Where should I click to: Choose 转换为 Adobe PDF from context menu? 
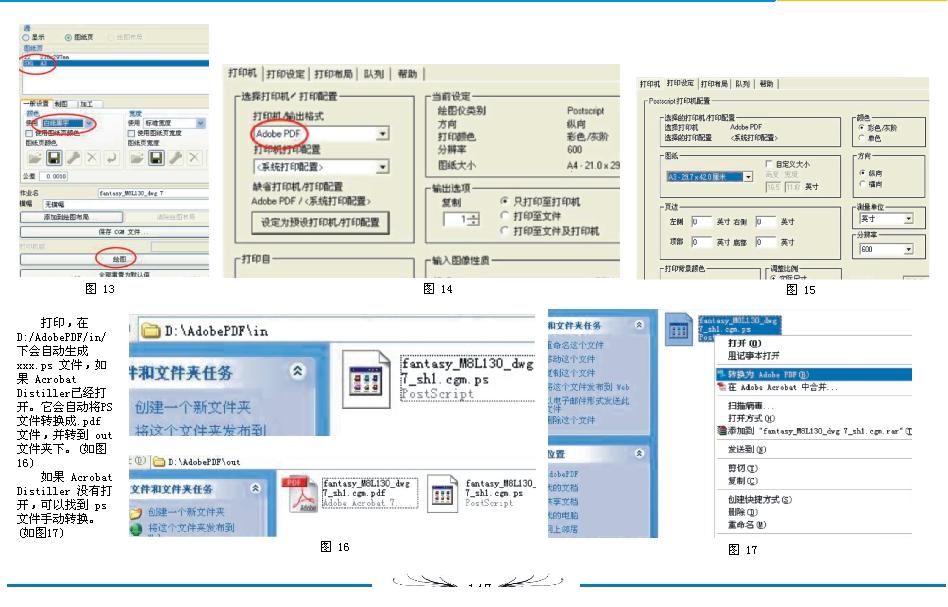[814, 374]
